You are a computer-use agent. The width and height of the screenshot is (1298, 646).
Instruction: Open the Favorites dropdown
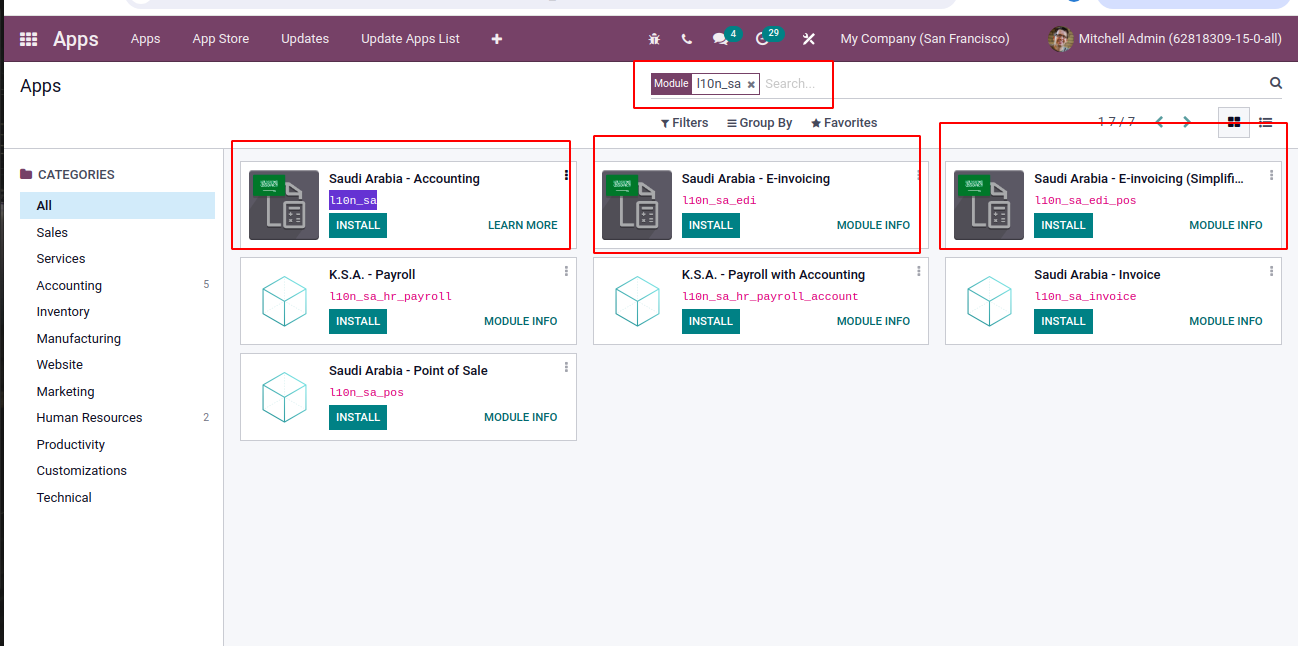click(844, 123)
